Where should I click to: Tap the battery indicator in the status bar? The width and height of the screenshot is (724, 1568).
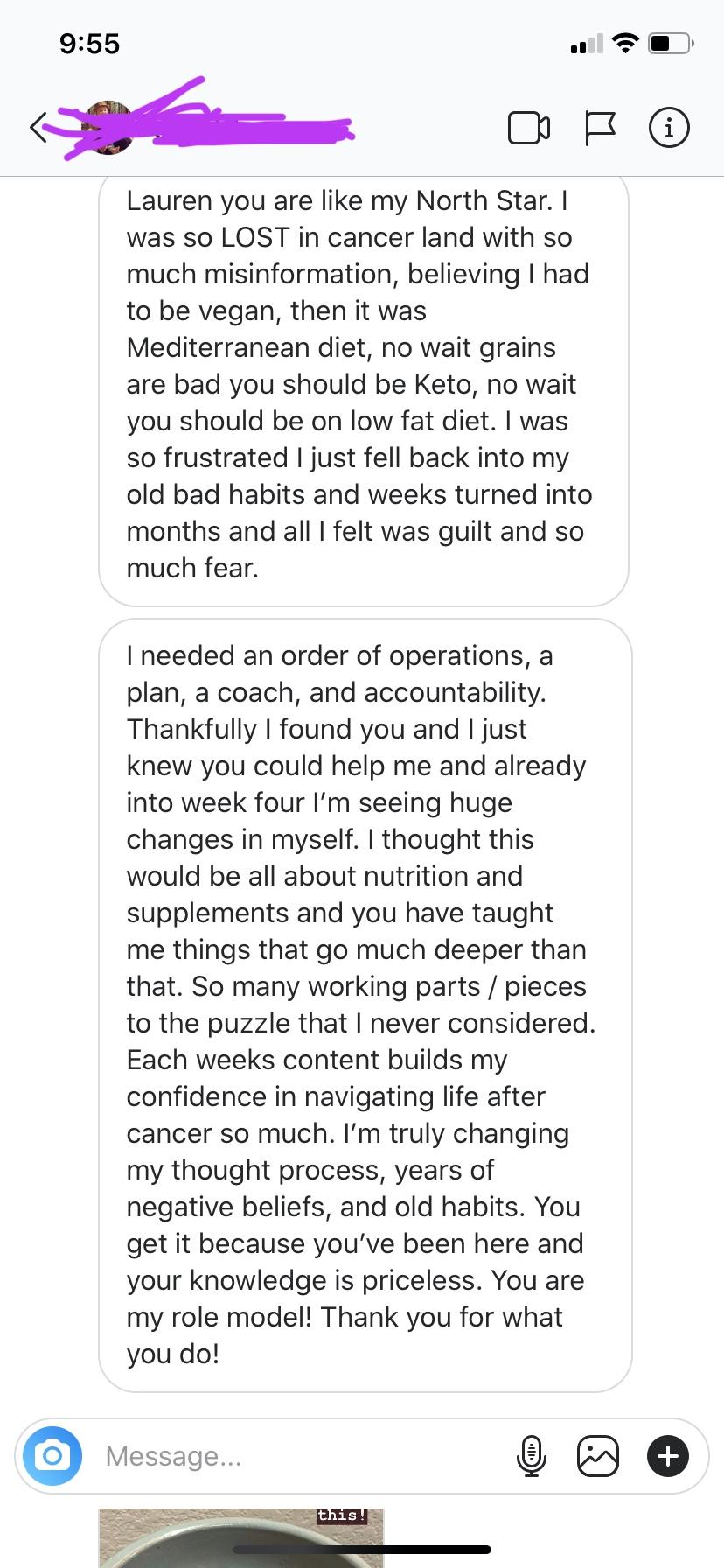pos(670,43)
